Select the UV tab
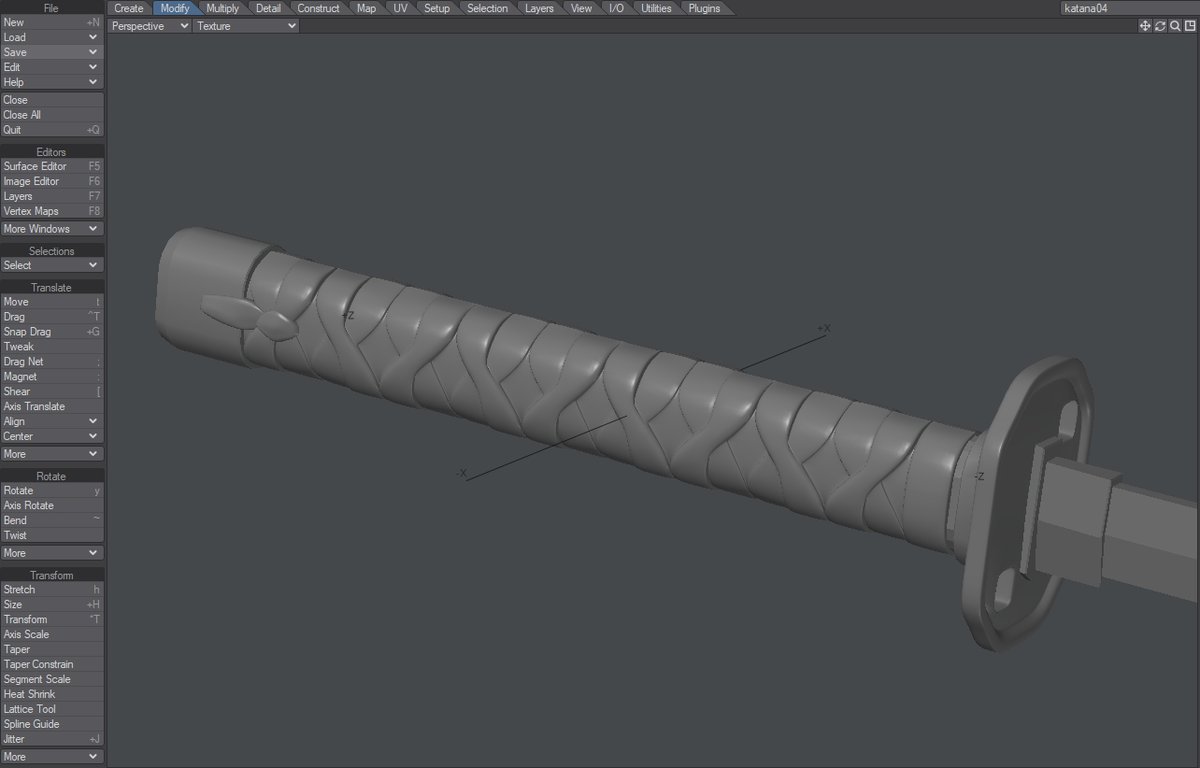Viewport: 1200px width, 768px height. tap(400, 8)
